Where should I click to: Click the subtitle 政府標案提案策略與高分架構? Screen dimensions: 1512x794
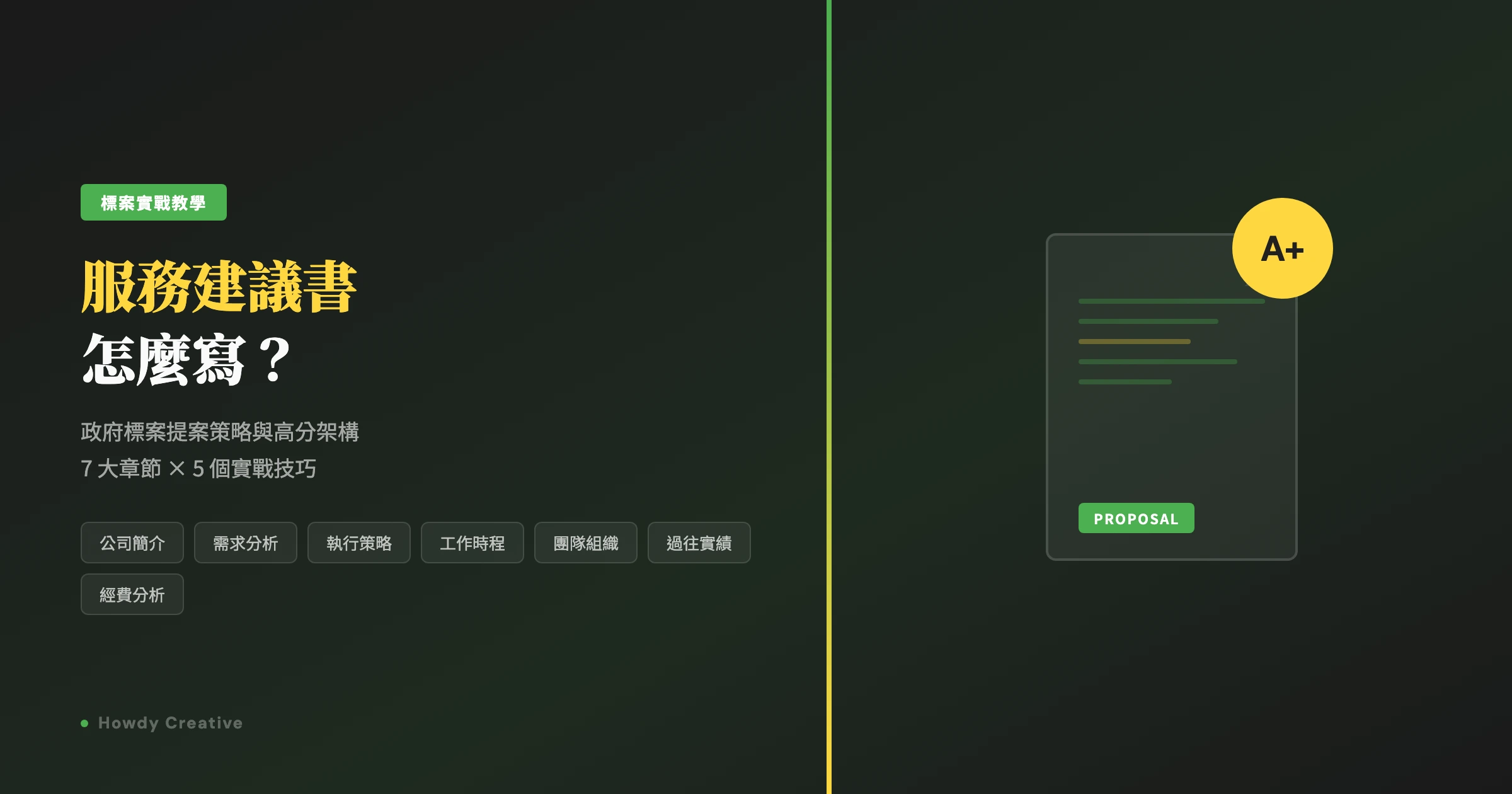219,432
